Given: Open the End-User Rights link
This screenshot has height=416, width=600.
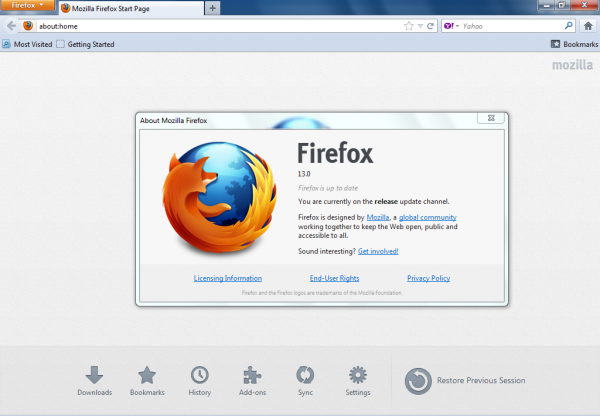Looking at the screenshot, I should pos(334,278).
